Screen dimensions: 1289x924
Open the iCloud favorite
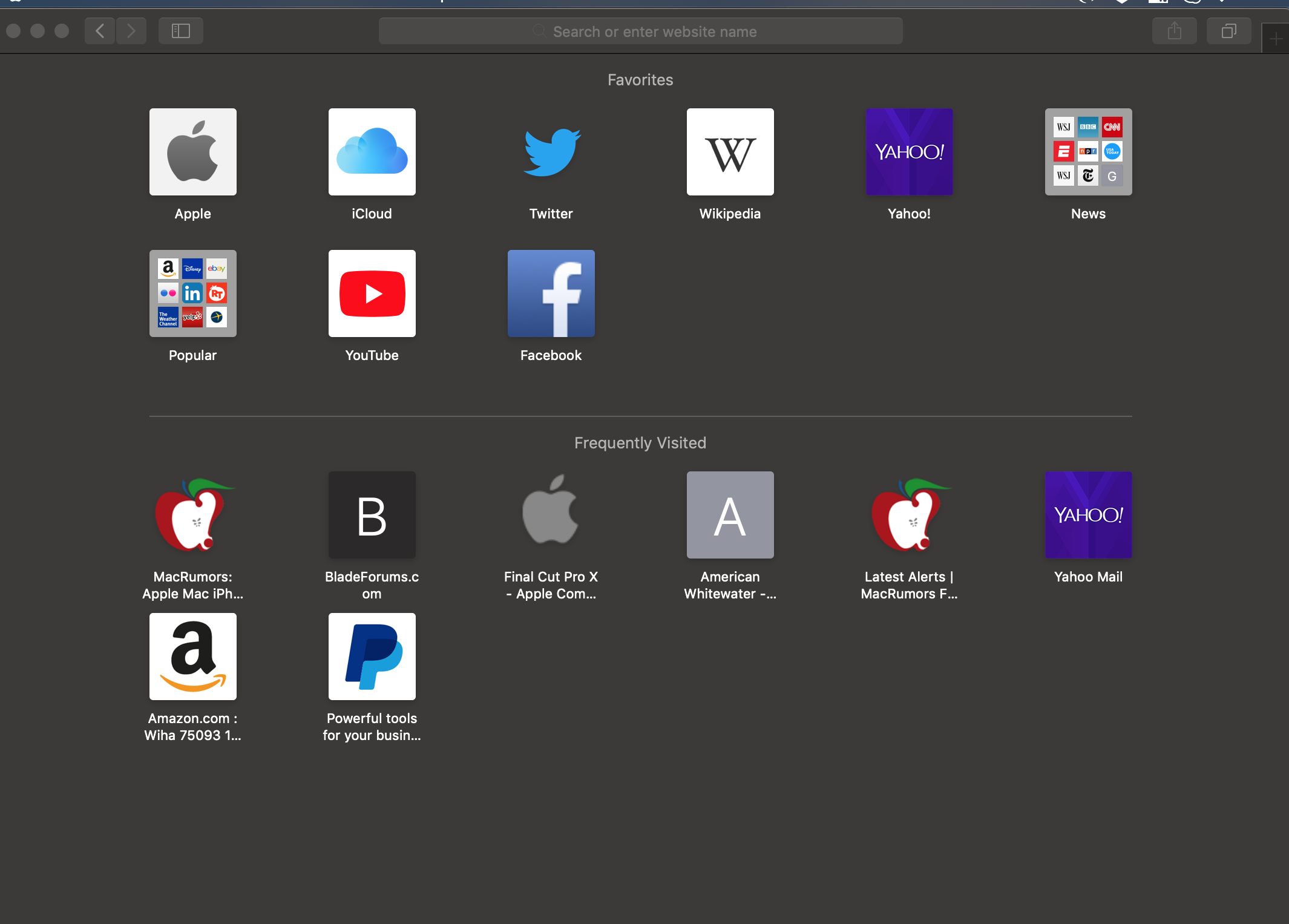click(372, 152)
